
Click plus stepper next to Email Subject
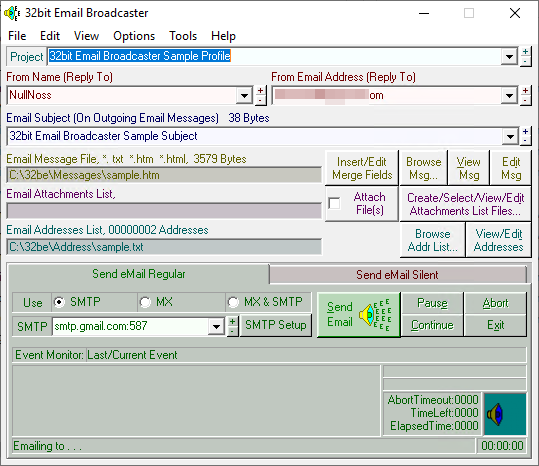(x=525, y=132)
